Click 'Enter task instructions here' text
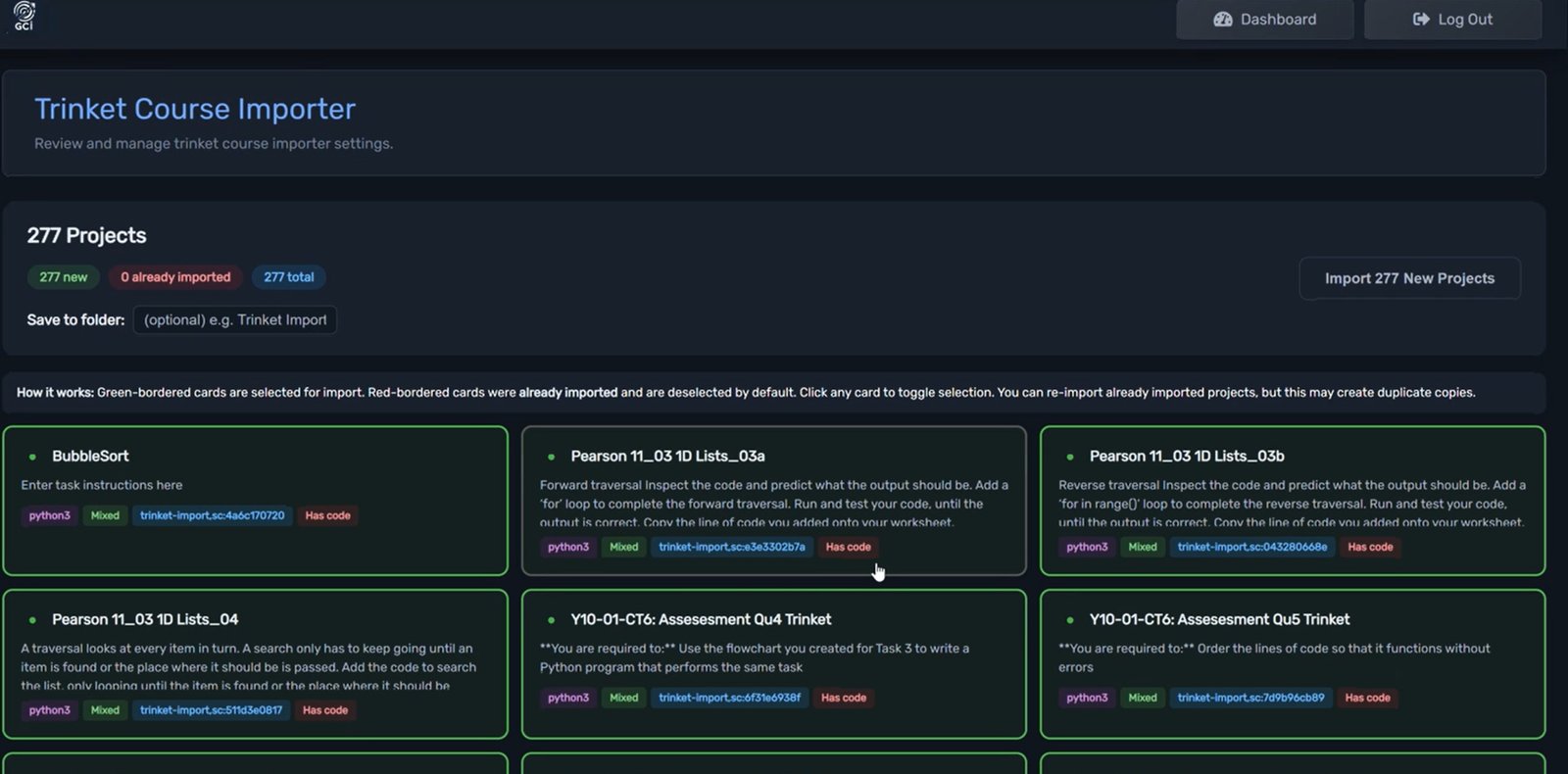This screenshot has height=774, width=1568. click(x=102, y=485)
